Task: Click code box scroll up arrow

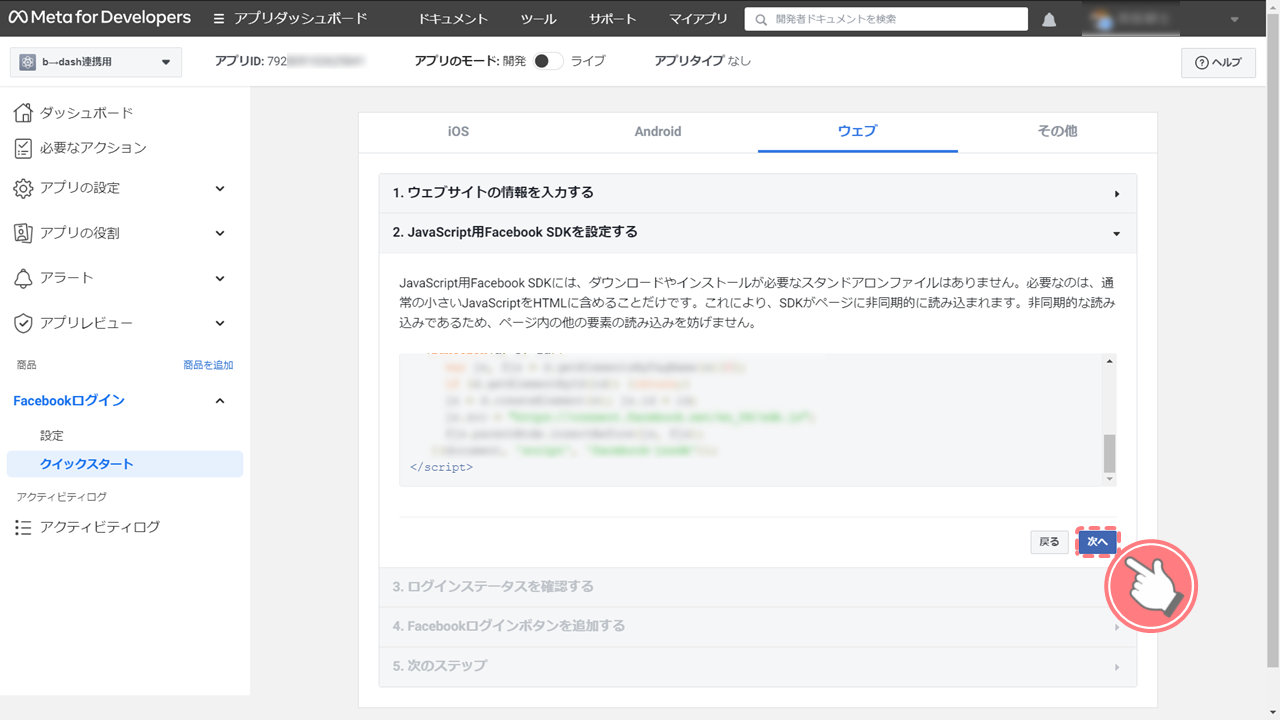Action: click(1109, 362)
